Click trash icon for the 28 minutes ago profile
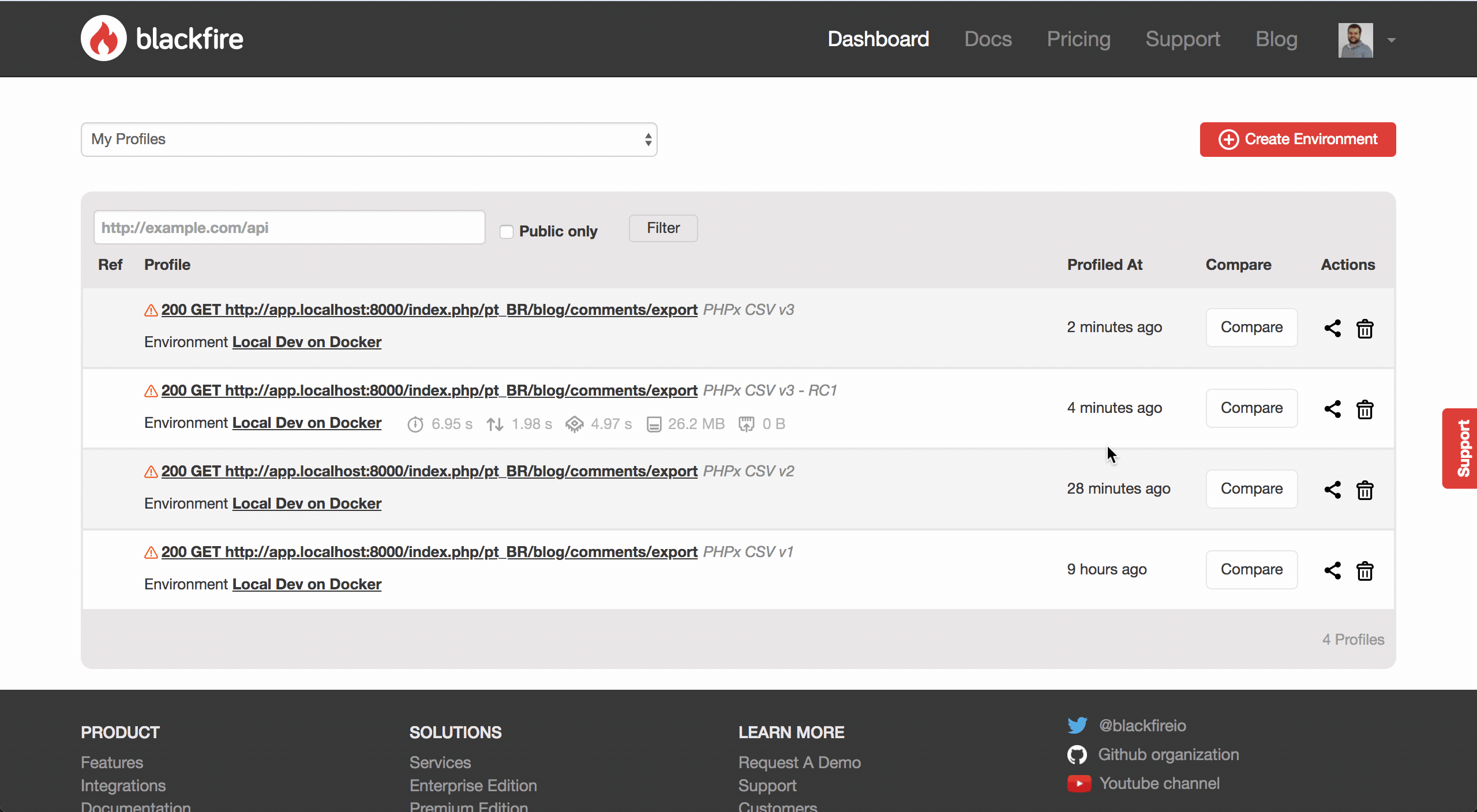 coord(1364,490)
